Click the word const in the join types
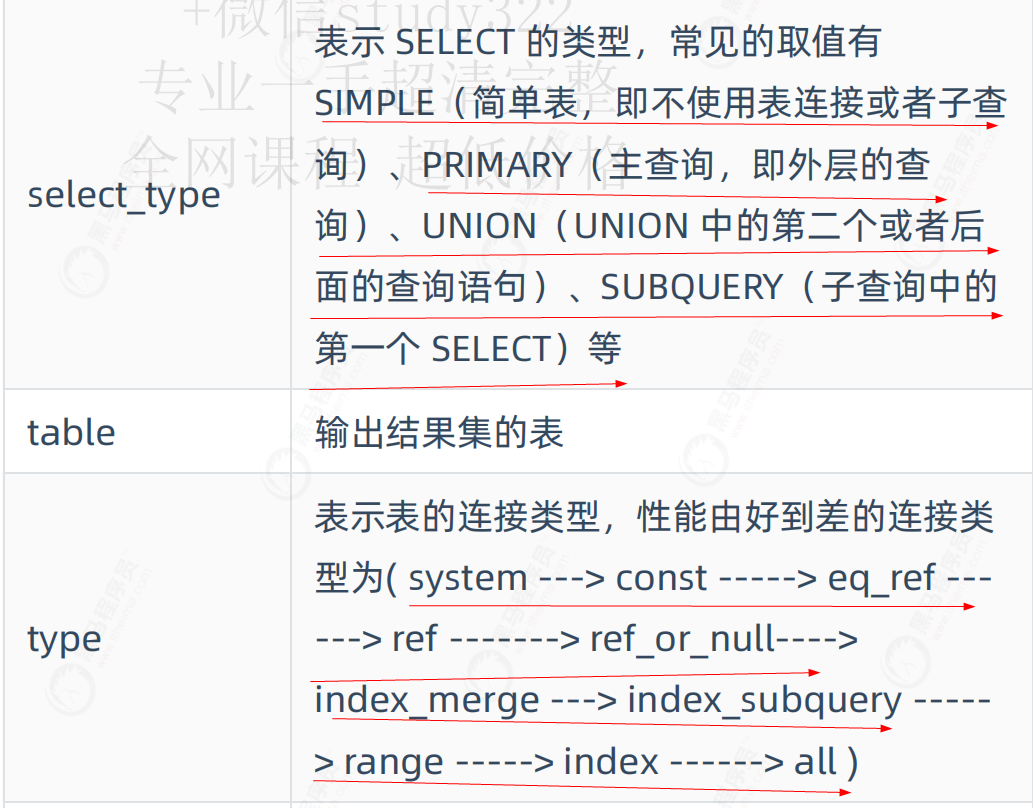This screenshot has width=1033, height=808. (661, 578)
